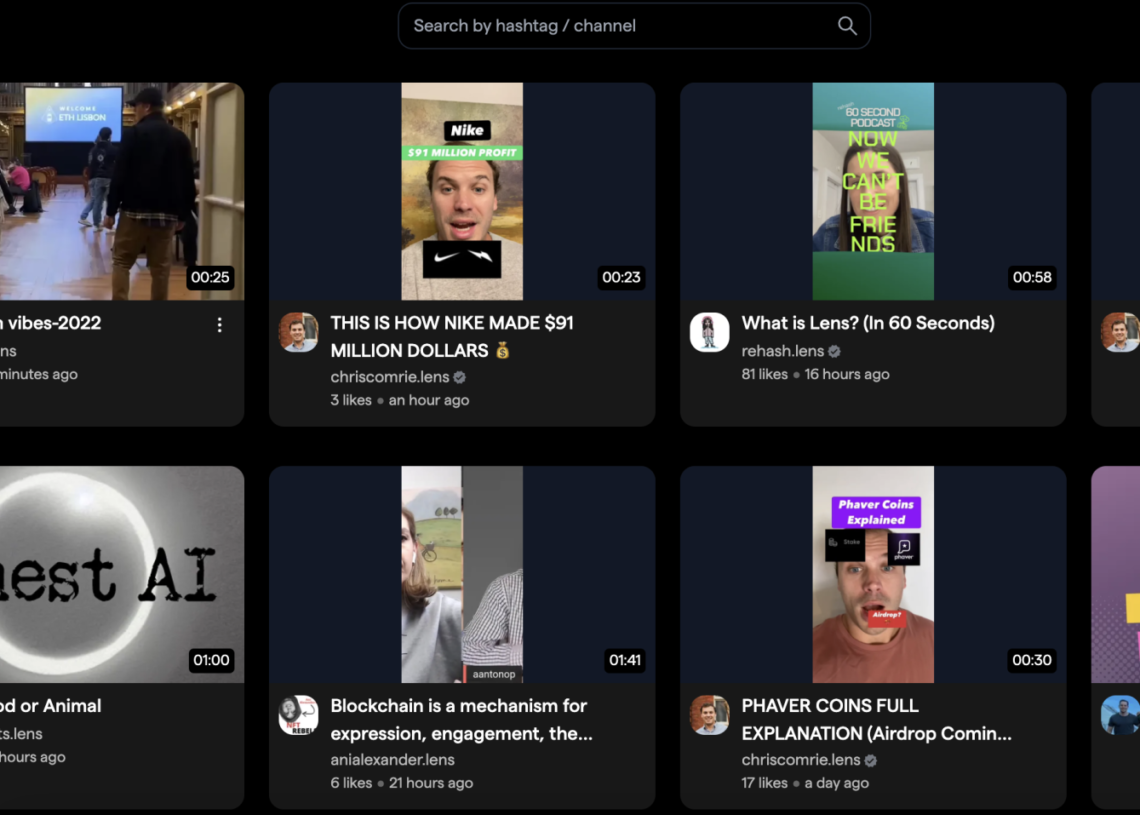
Task: Click rehash.lens channel avatar icon
Action: pyautogui.click(x=709, y=332)
